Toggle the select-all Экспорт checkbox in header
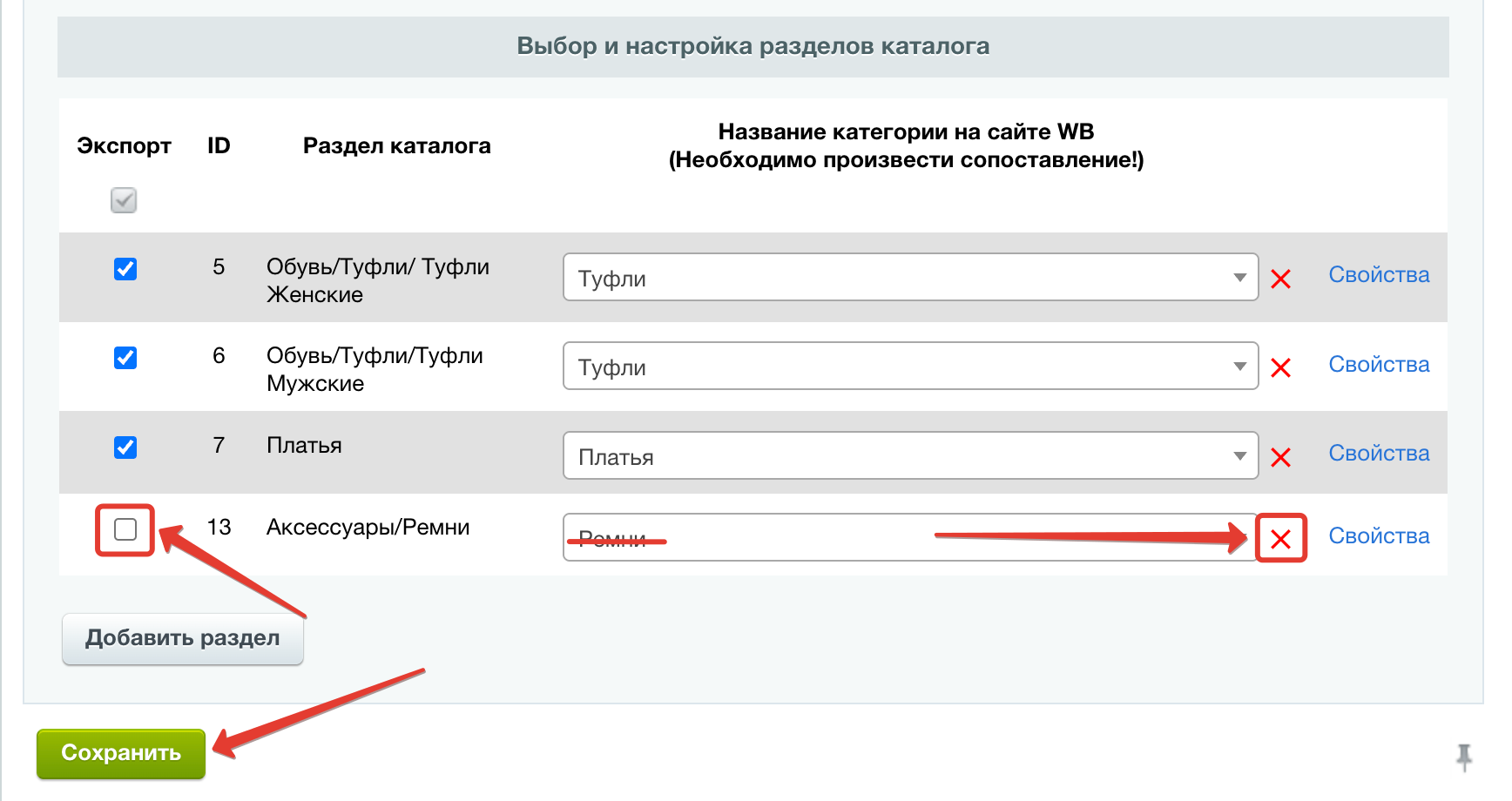This screenshot has width=1512, height=801. (124, 200)
